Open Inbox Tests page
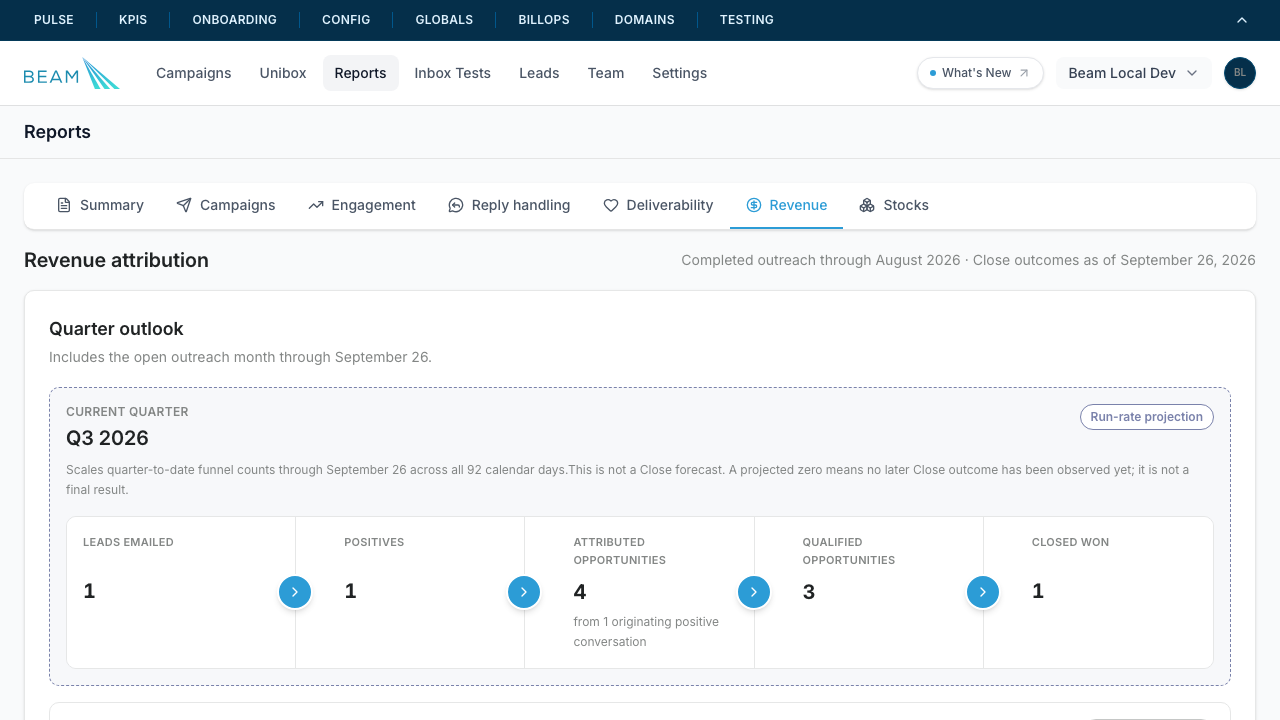This screenshot has height=720, width=1280. point(453,73)
